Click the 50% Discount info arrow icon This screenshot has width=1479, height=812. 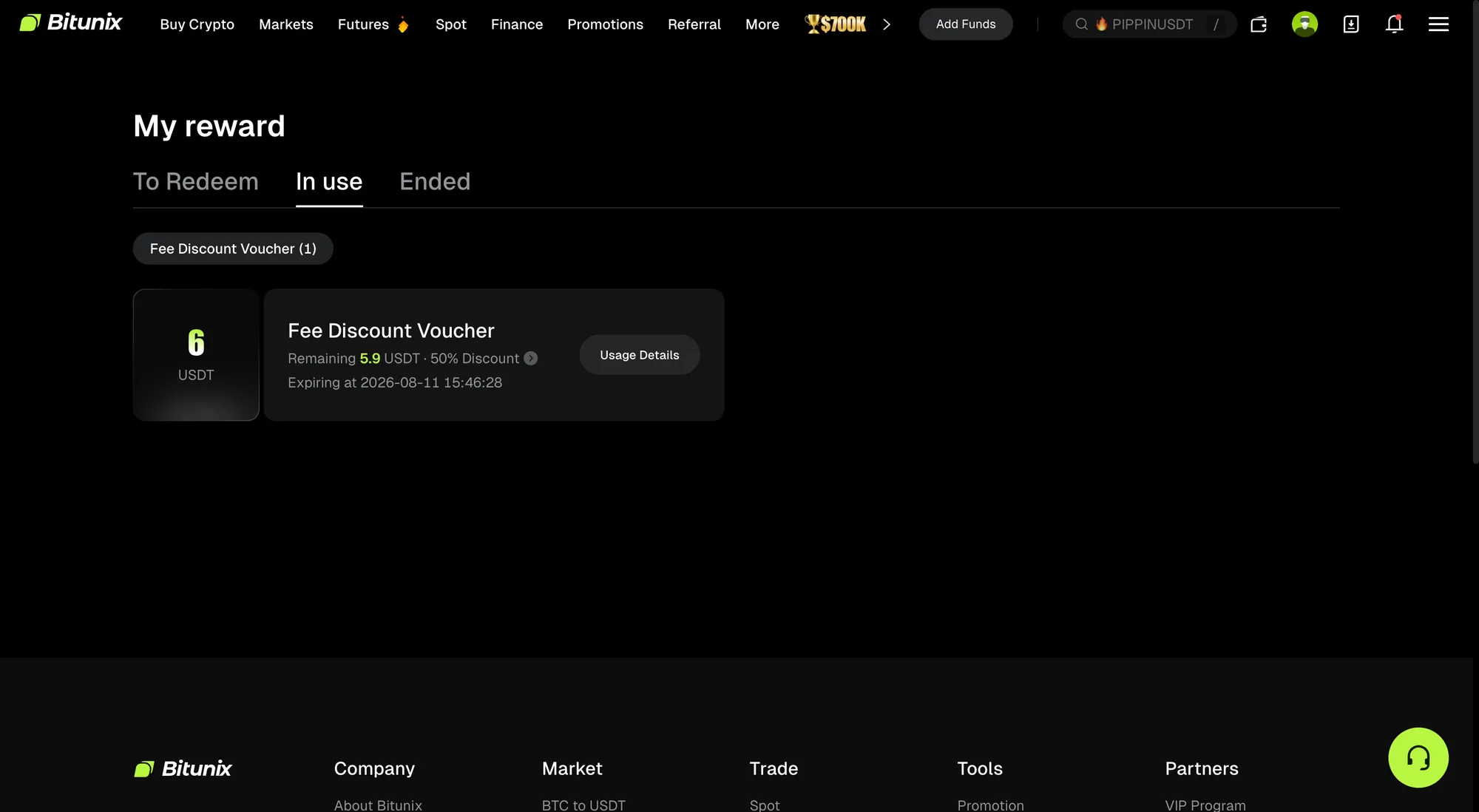(531, 359)
